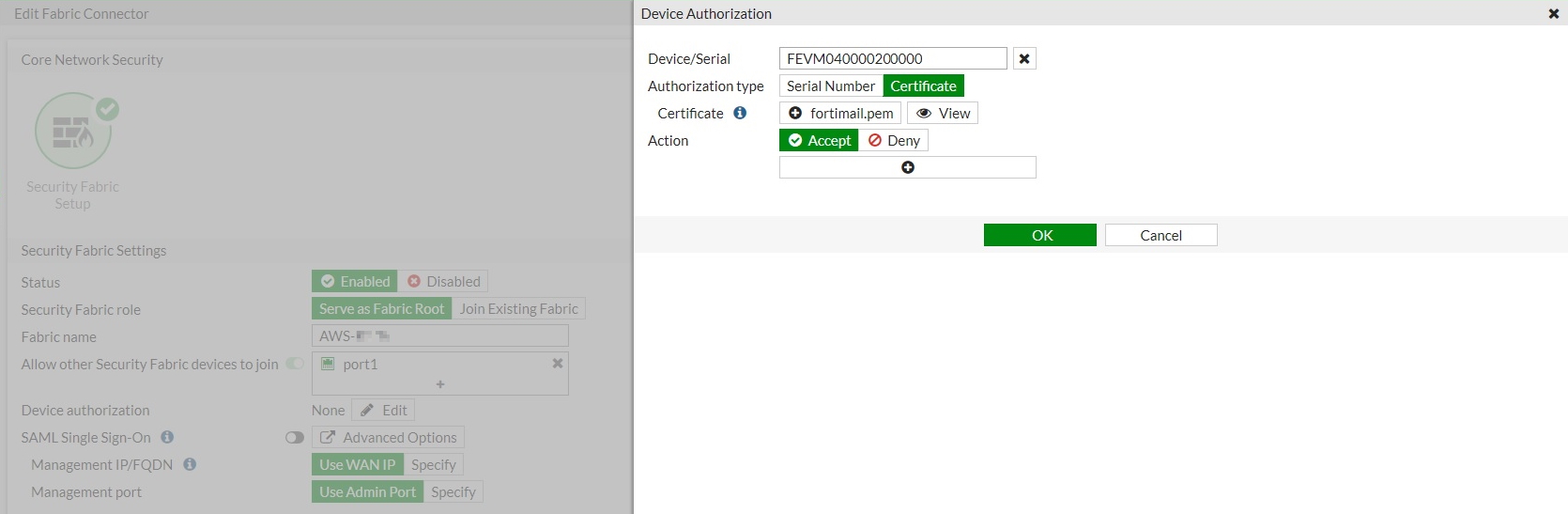The image size is (1568, 514).
Task: Click the Management IP/FQDN info icon
Action: coord(190,464)
